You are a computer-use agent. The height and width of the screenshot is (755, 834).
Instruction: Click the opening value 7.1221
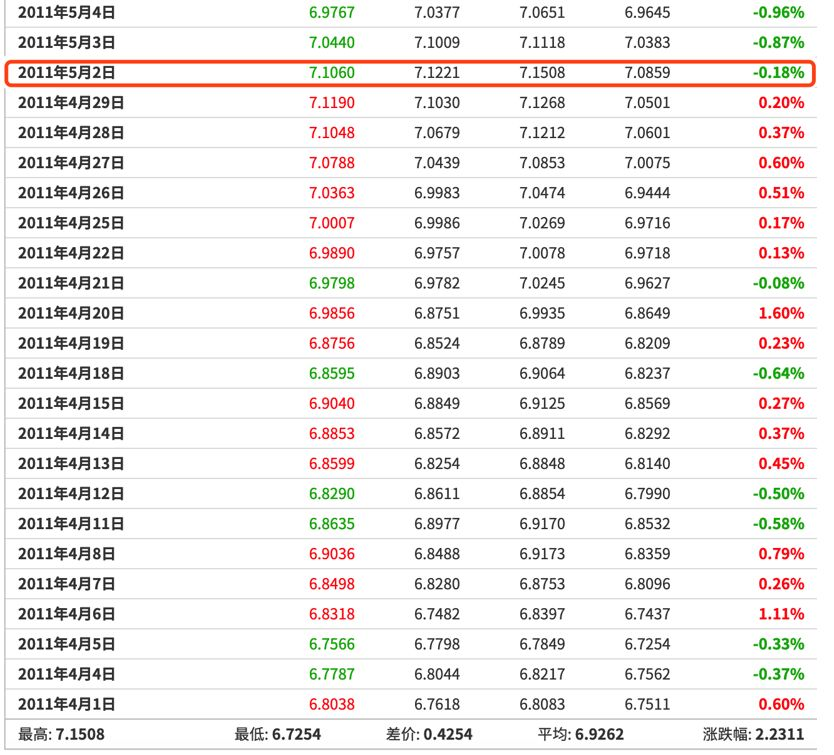pos(437,73)
